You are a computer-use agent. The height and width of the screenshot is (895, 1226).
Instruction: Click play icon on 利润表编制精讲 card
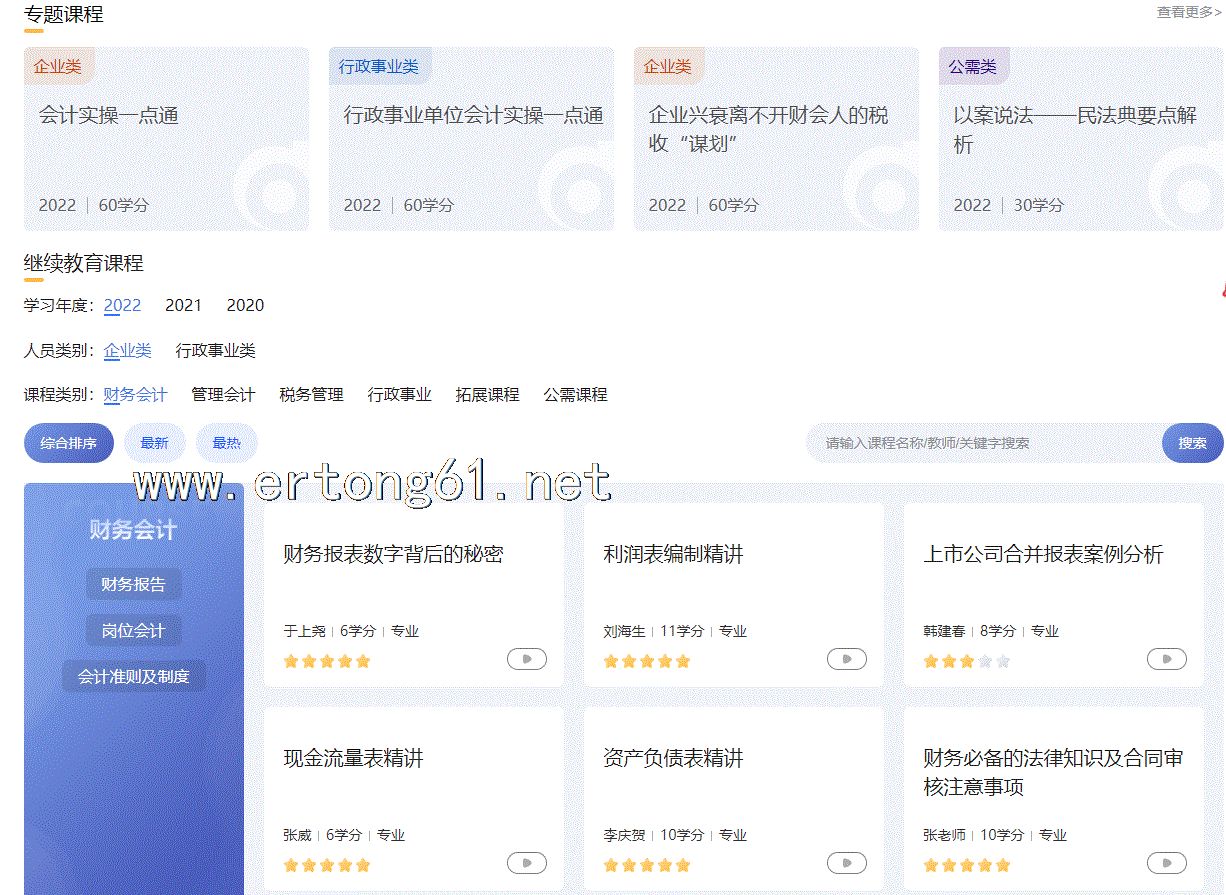point(847,659)
